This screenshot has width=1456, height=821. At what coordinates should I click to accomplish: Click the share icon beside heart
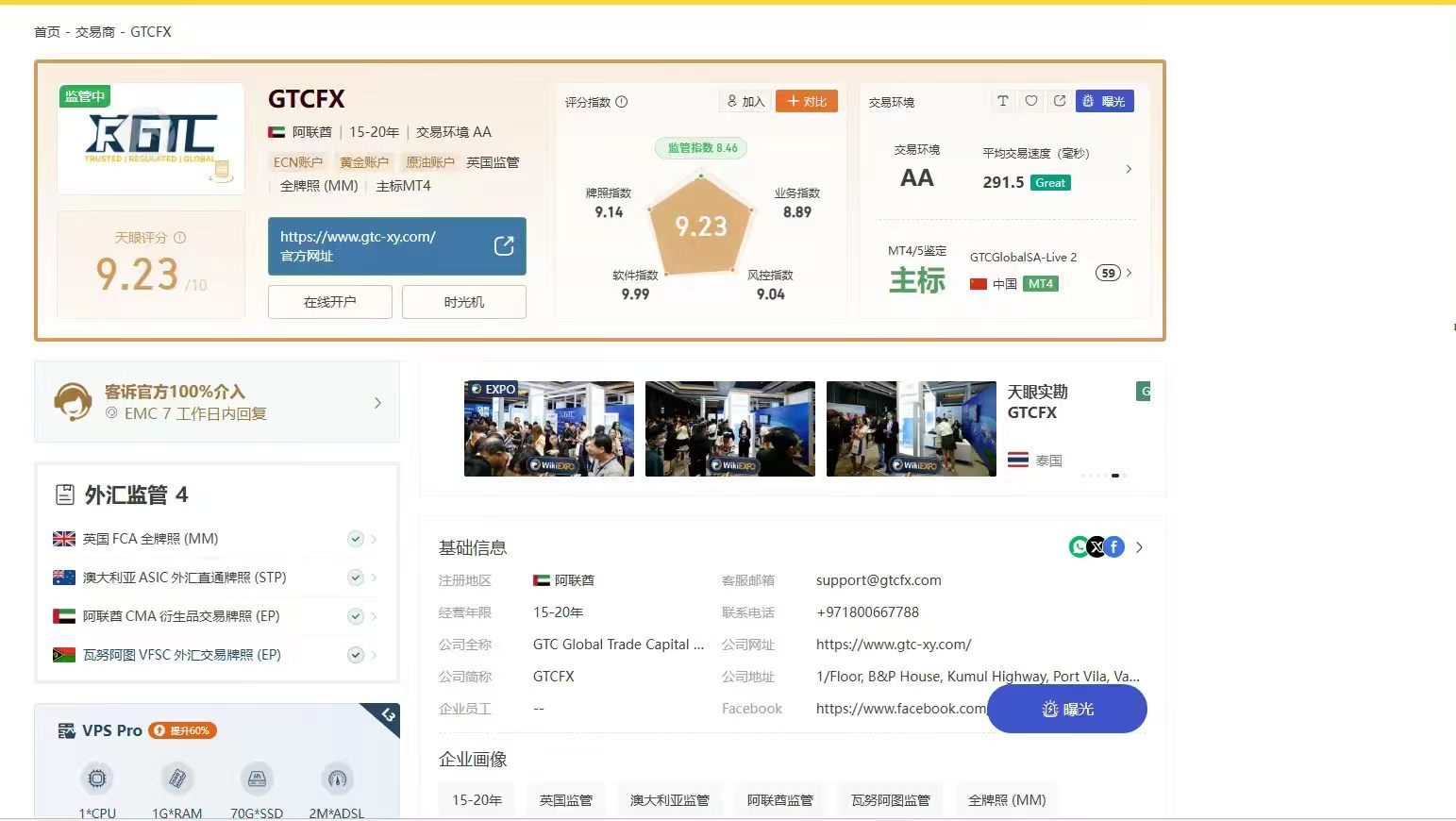coord(1060,101)
